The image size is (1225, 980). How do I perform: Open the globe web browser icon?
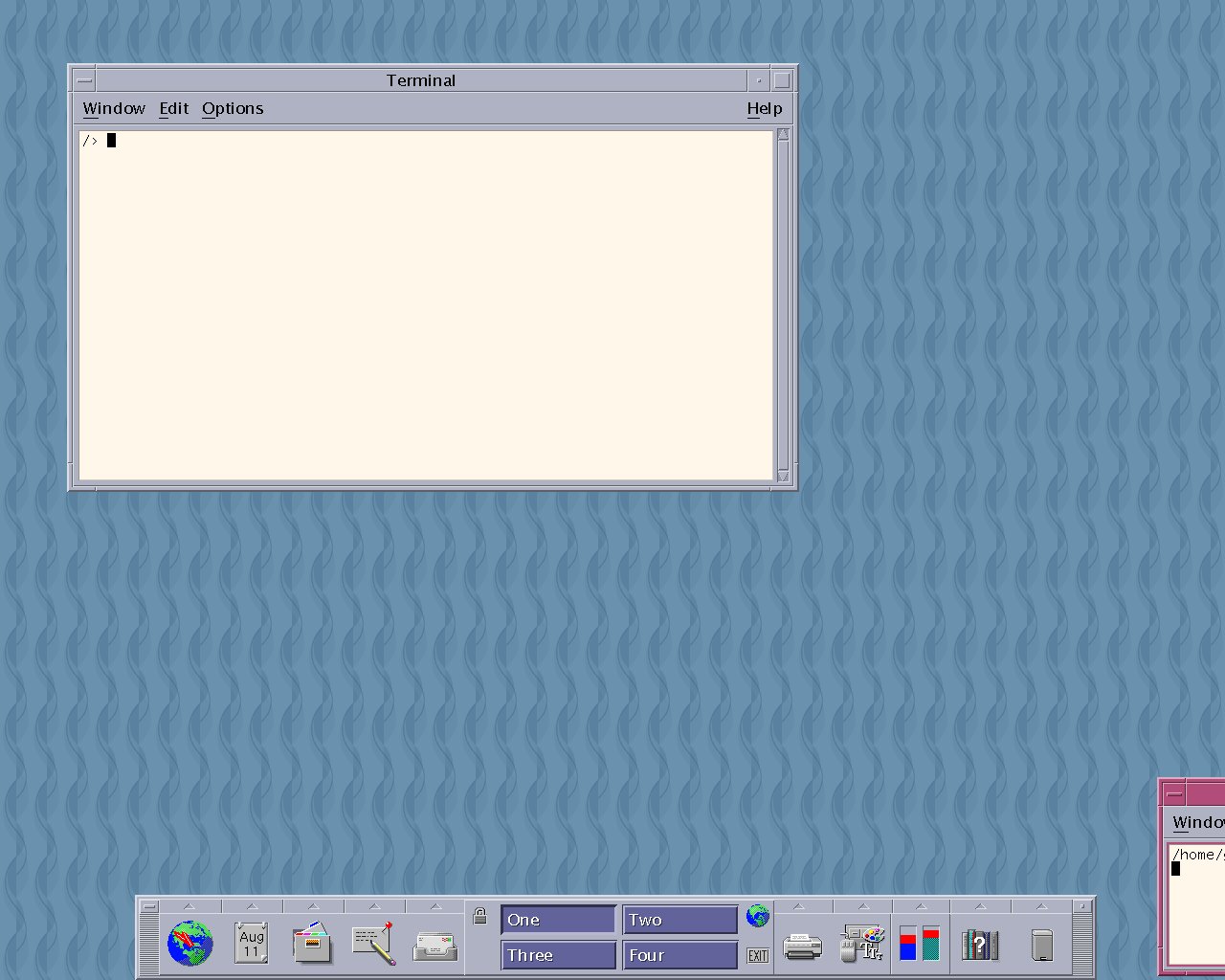189,944
